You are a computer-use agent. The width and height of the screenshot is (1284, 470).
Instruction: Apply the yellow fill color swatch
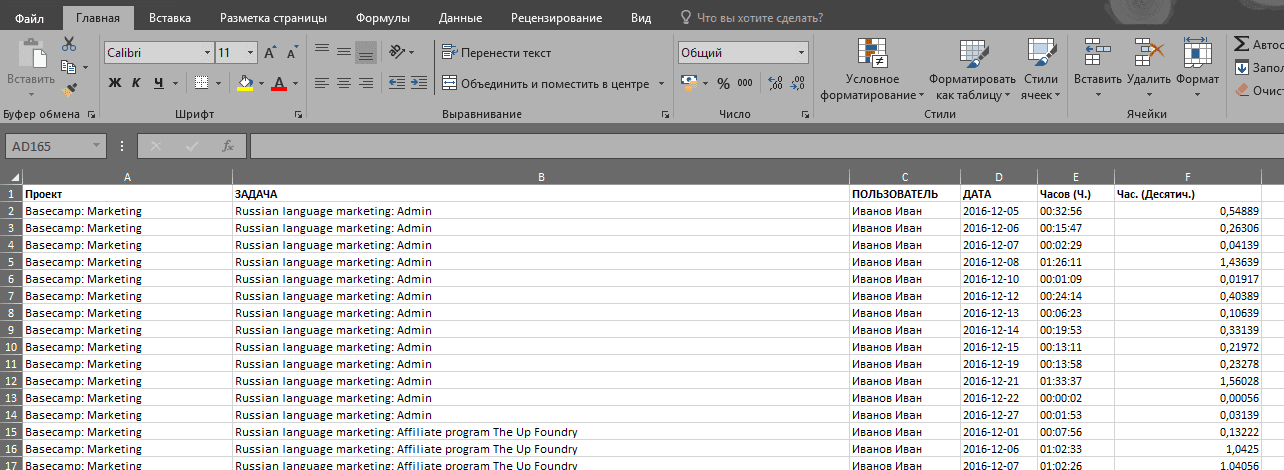click(x=245, y=83)
